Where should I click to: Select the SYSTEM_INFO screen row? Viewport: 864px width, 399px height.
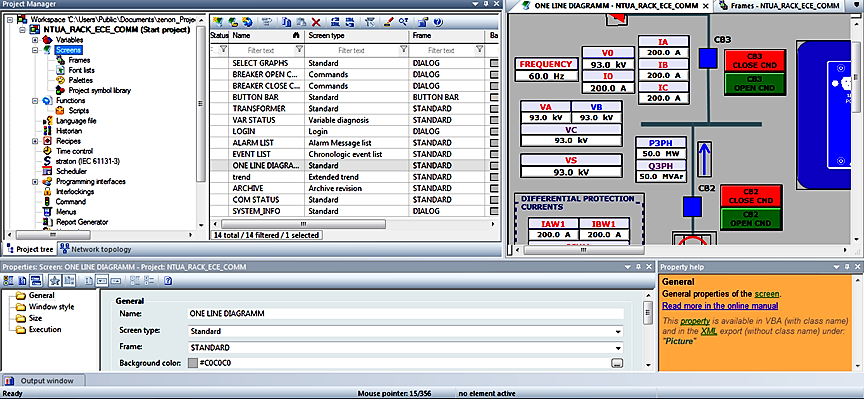355,211
